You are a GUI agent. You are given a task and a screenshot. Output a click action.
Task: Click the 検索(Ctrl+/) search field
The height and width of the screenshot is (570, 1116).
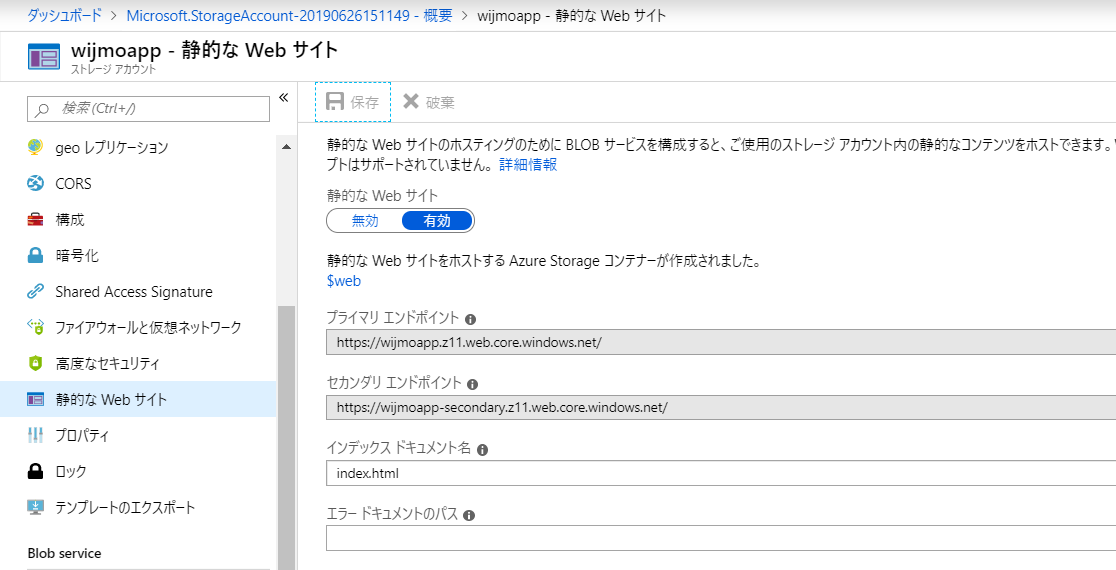tap(149, 109)
